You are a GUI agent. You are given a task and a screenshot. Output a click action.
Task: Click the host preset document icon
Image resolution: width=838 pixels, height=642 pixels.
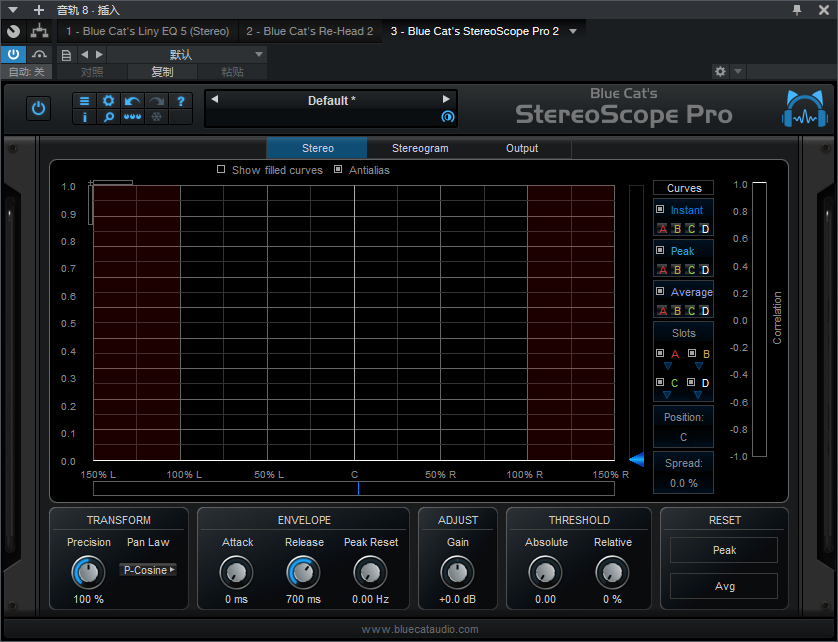point(66,55)
